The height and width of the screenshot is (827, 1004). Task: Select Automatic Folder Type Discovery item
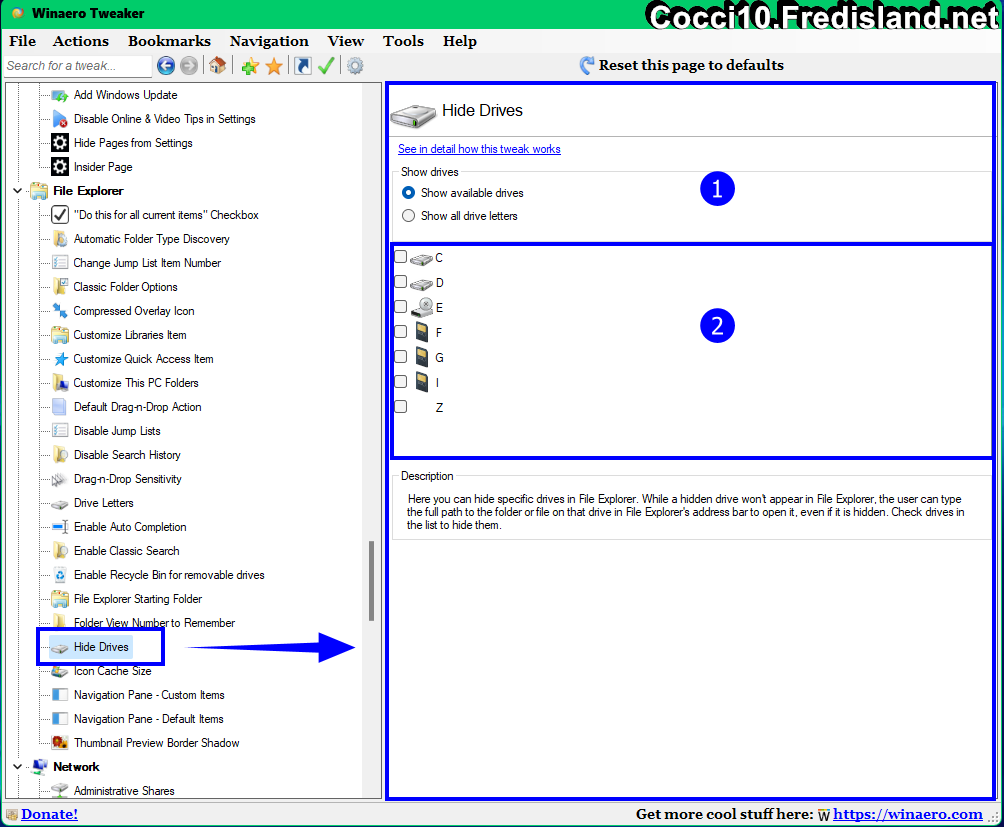pos(152,239)
